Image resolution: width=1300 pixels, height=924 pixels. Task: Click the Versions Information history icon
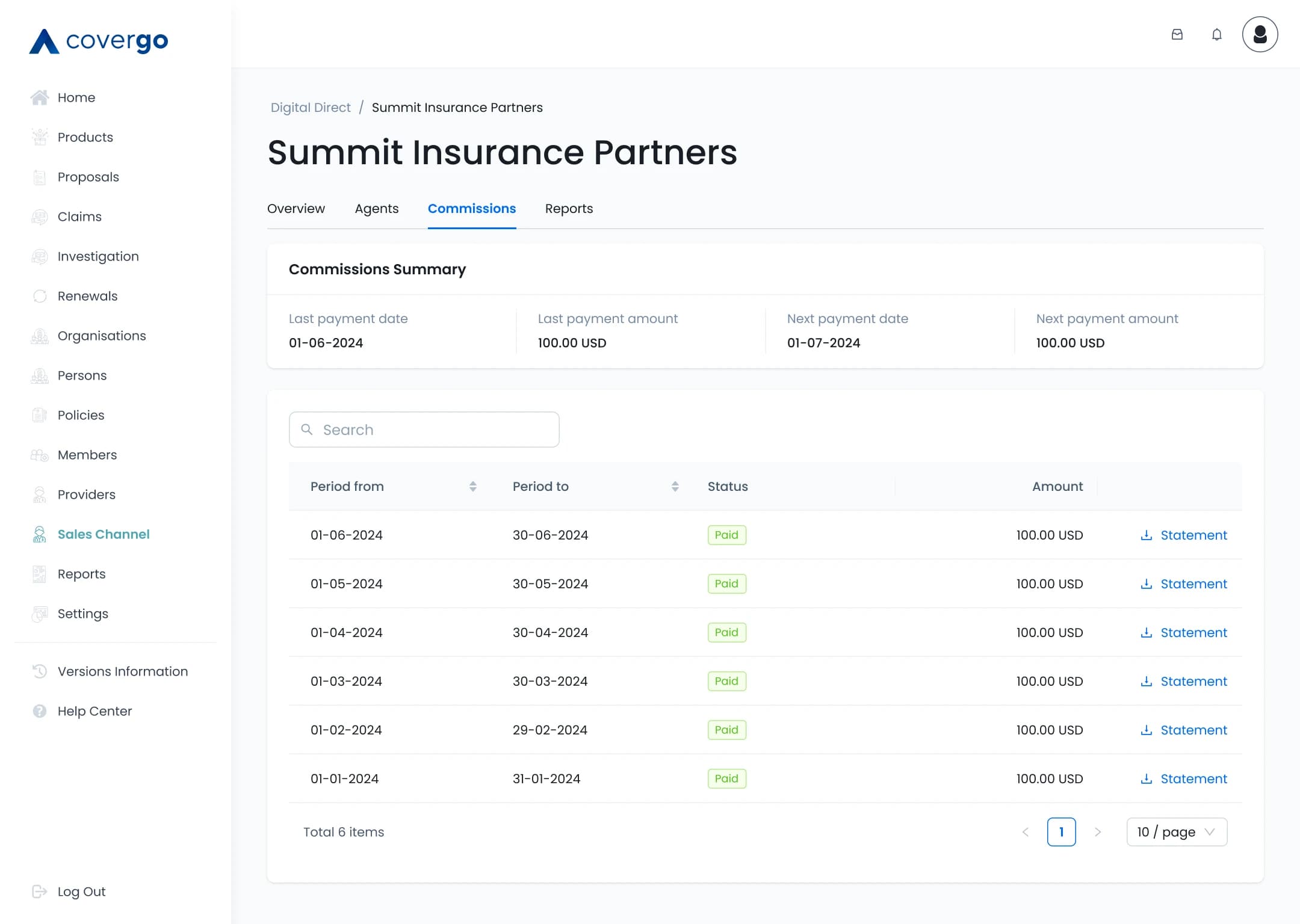[40, 671]
